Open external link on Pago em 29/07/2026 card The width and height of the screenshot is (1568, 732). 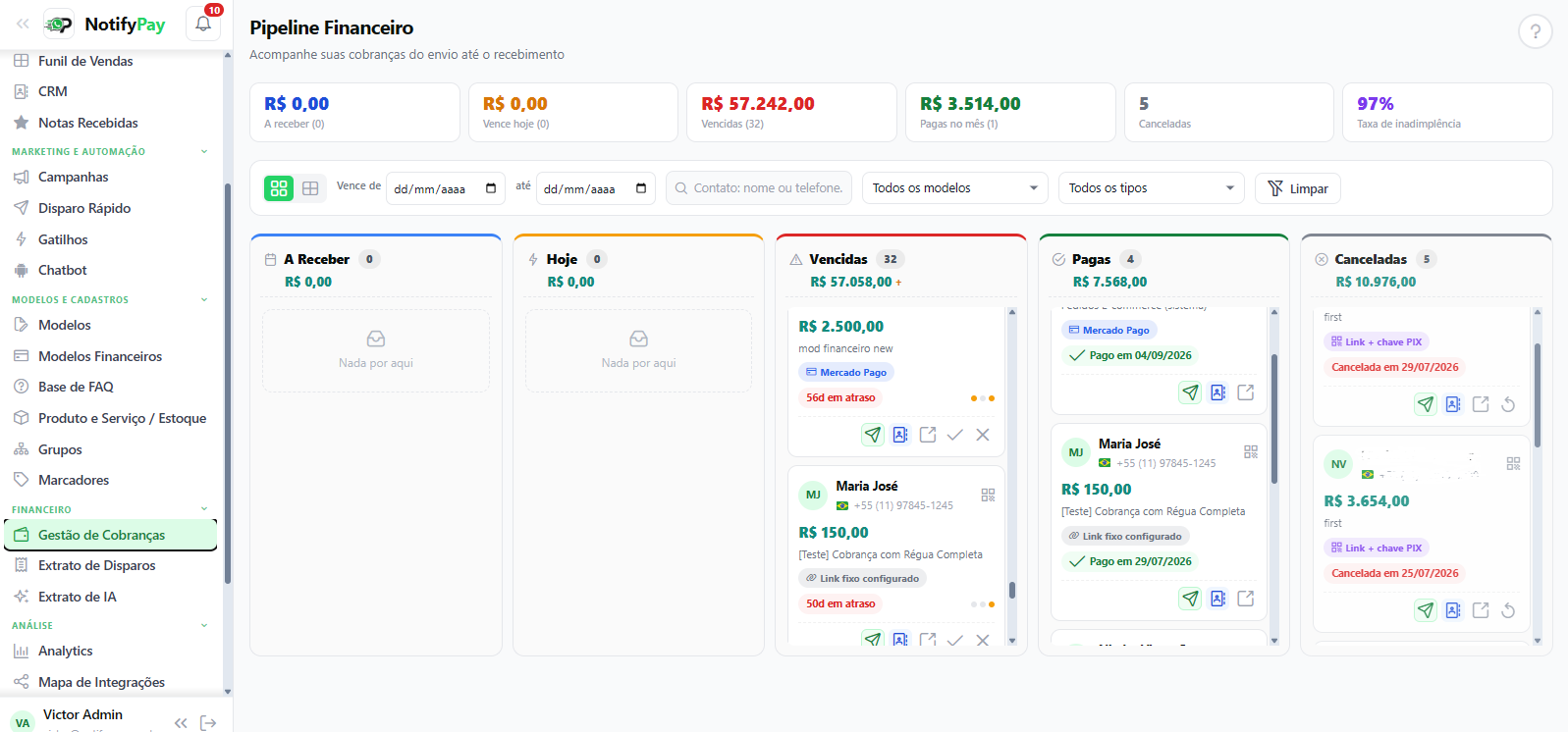pyautogui.click(x=1246, y=599)
